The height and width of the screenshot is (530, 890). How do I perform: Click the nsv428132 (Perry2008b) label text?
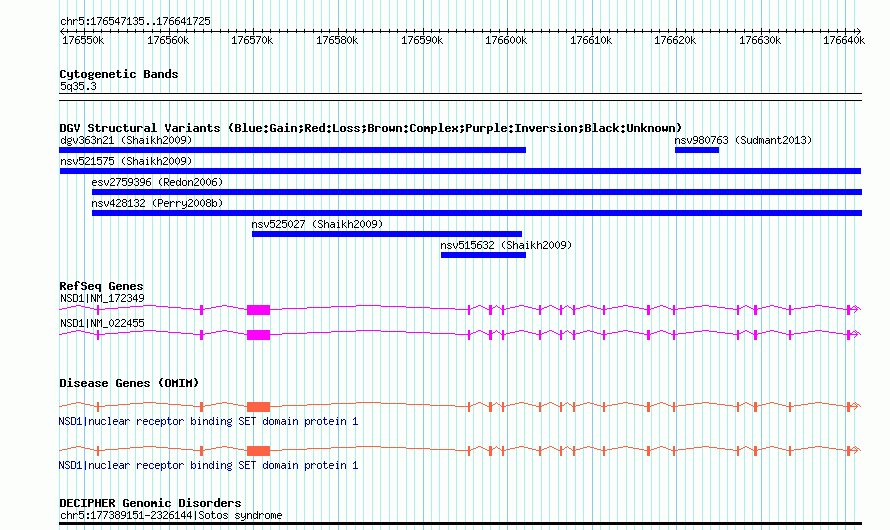pyautogui.click(x=157, y=203)
